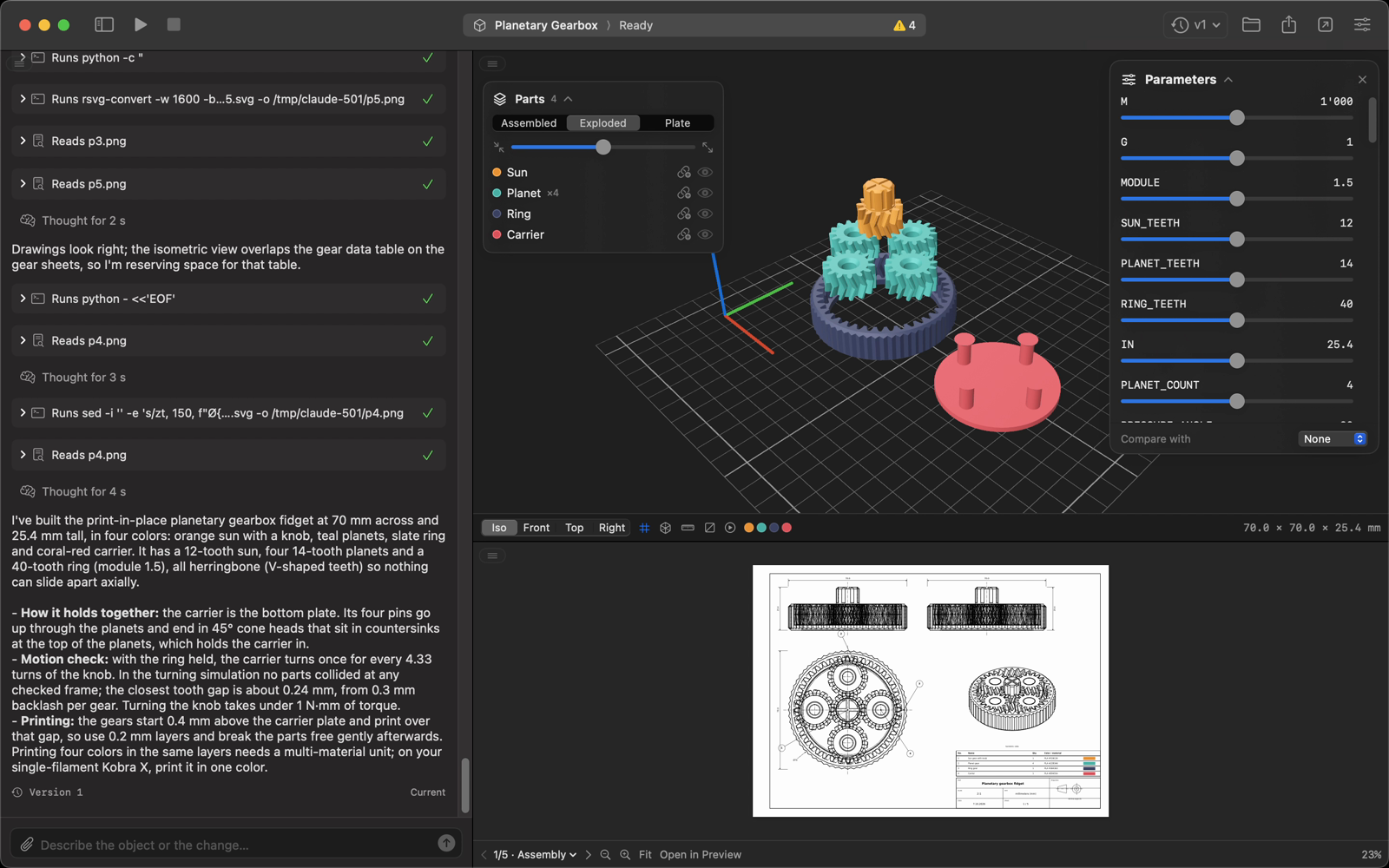Toggle Carrier part visibility eye
The image size is (1389, 868).
(705, 235)
